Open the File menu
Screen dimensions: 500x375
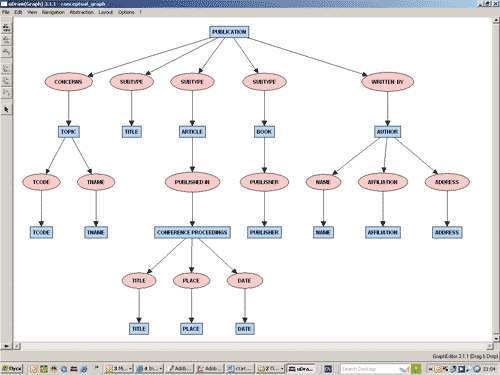point(6,12)
